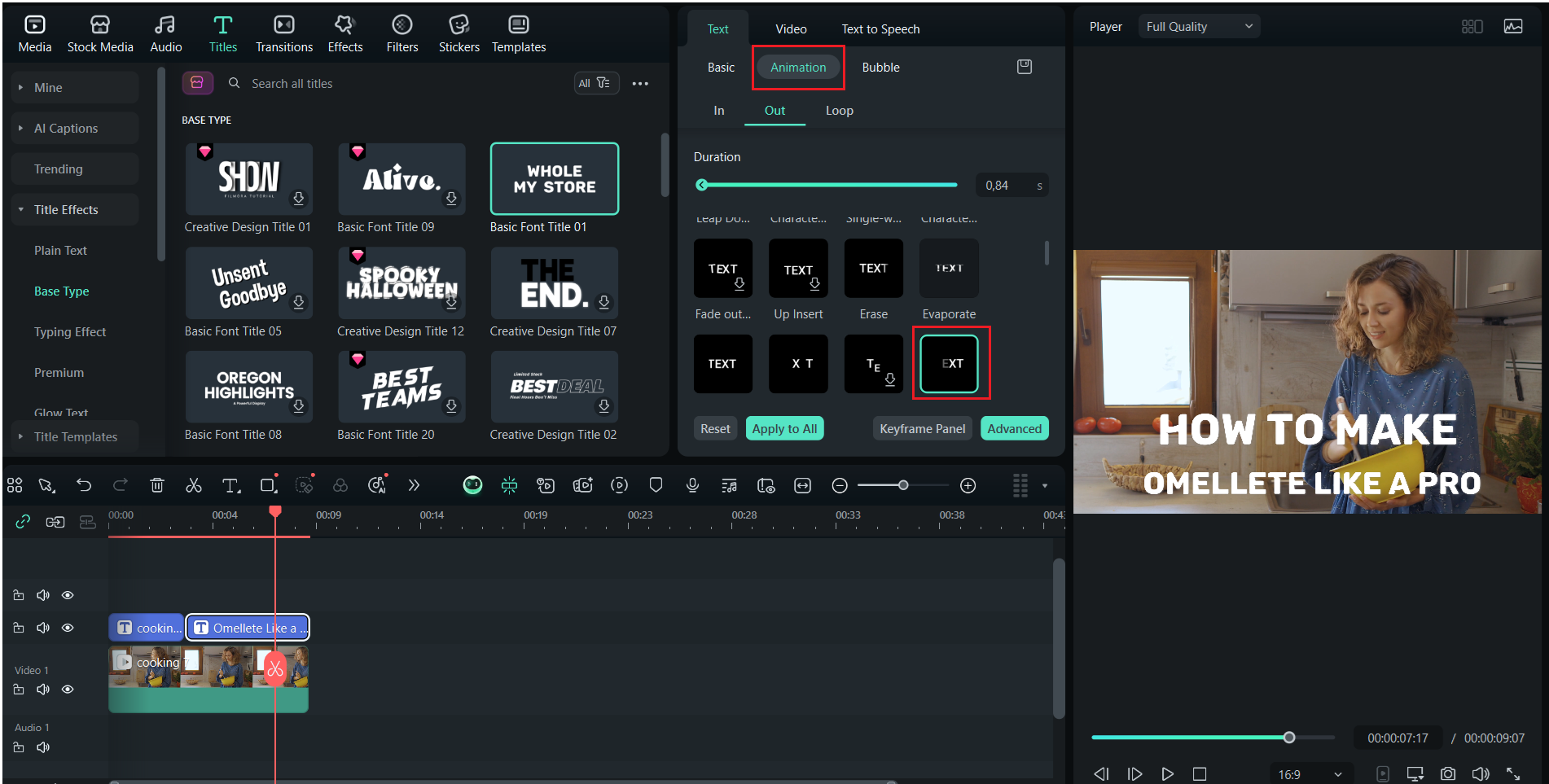Mute the Audio 1 track speaker icon

coord(43,747)
